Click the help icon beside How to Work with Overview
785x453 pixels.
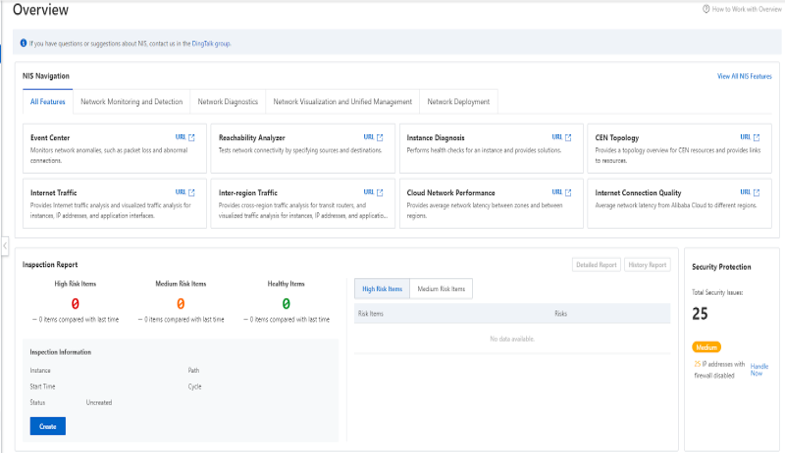pos(706,9)
